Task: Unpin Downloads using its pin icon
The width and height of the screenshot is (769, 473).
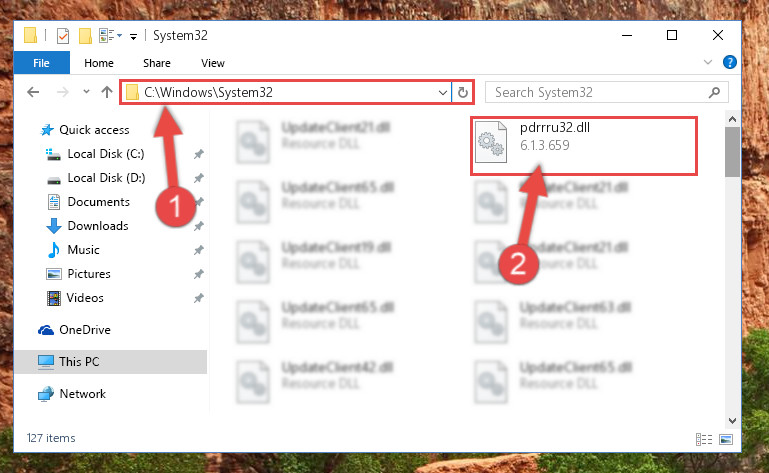Action: click(x=198, y=226)
